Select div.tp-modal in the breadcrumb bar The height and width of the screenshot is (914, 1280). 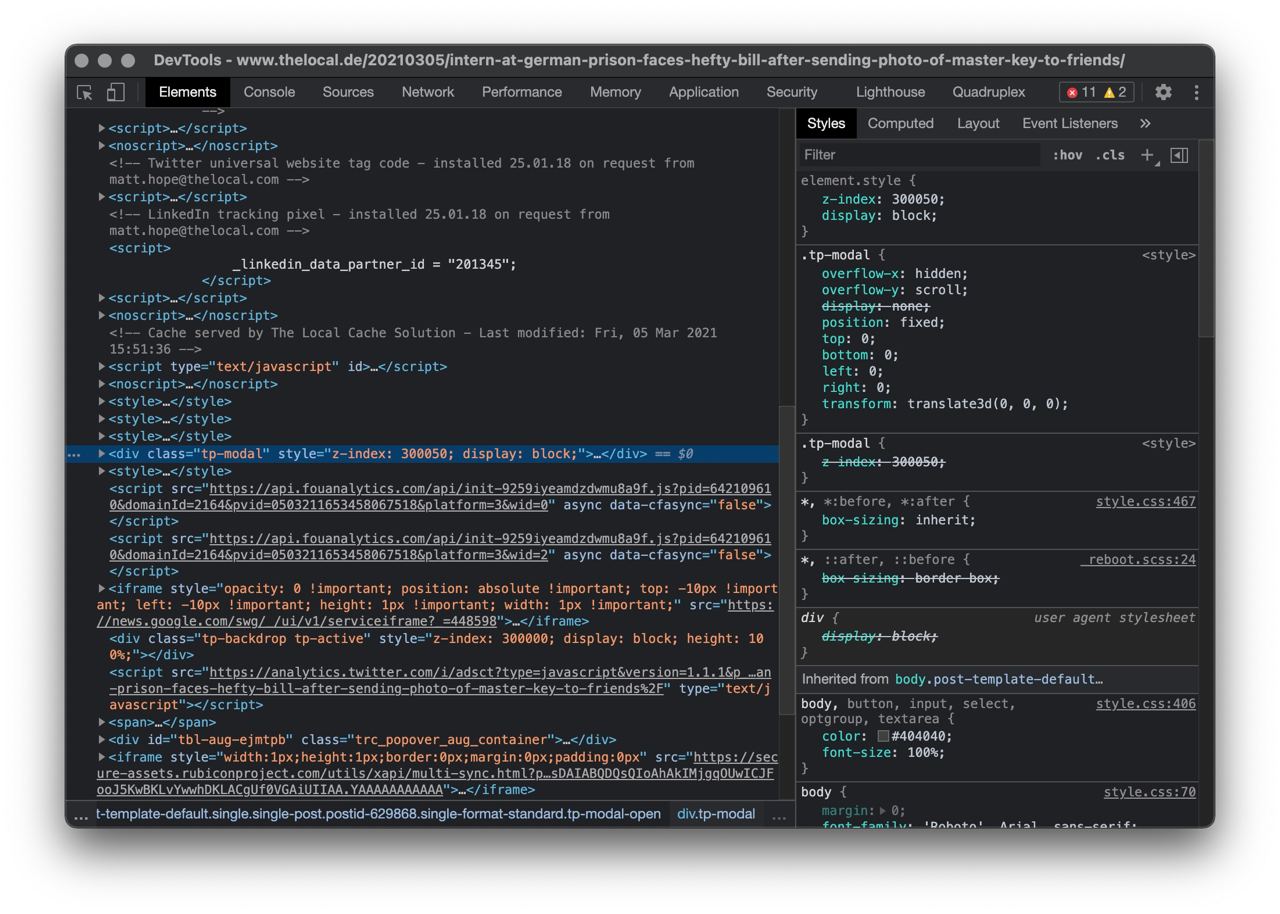(716, 814)
